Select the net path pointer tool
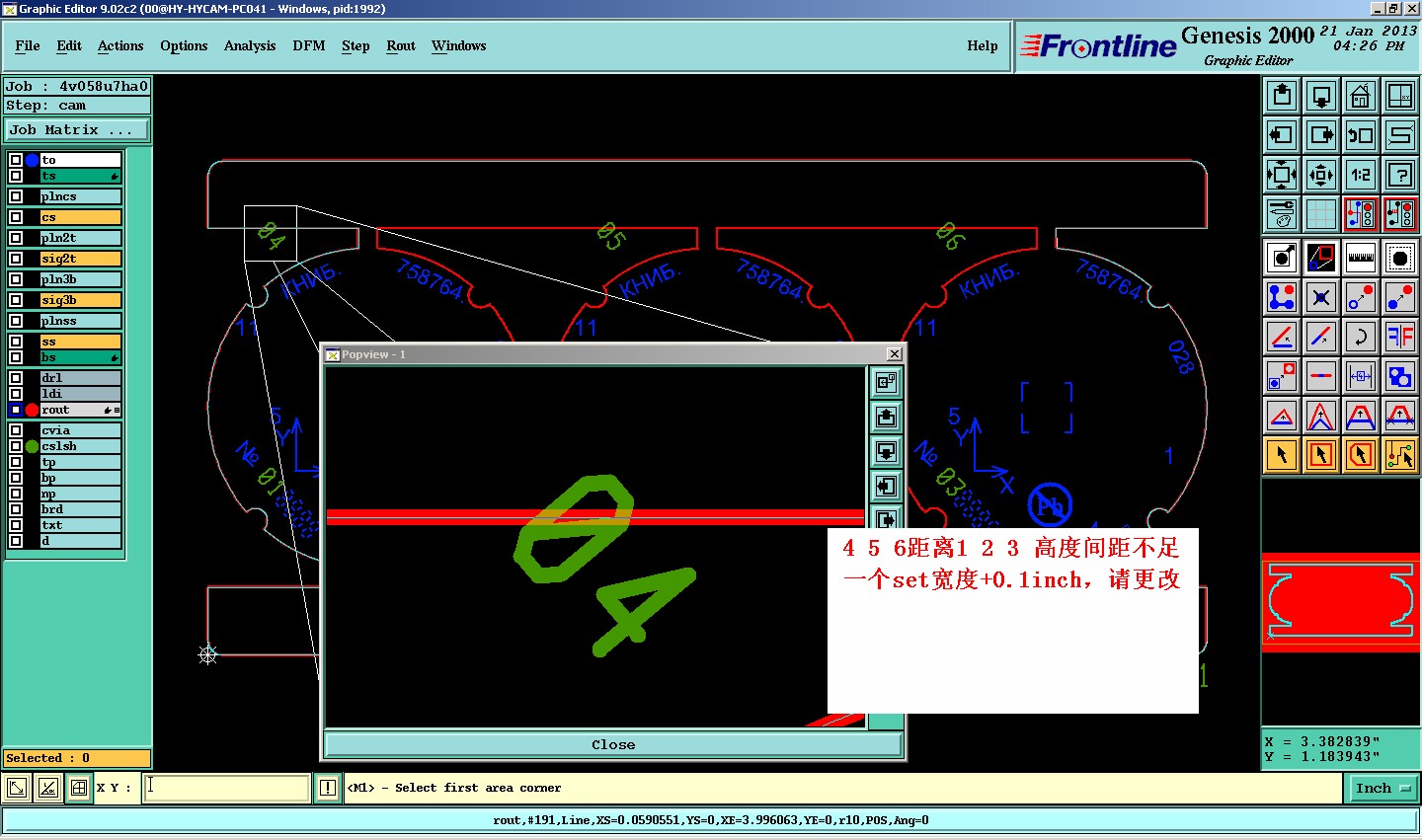The width and height of the screenshot is (1422, 840). click(x=1400, y=455)
